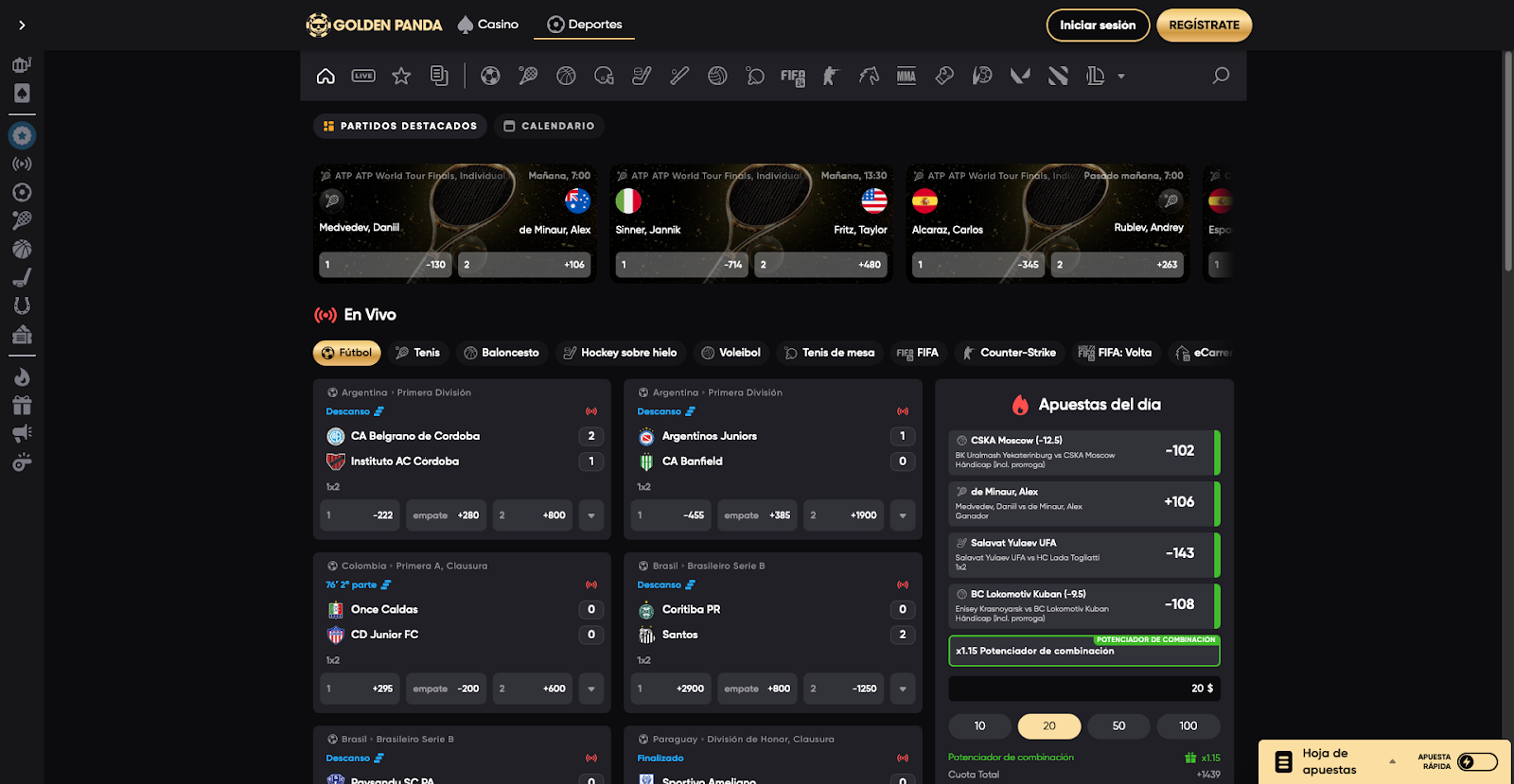This screenshot has width=1514, height=784.
Task: Click the REGÍSTRATE button
Action: 1204,26
